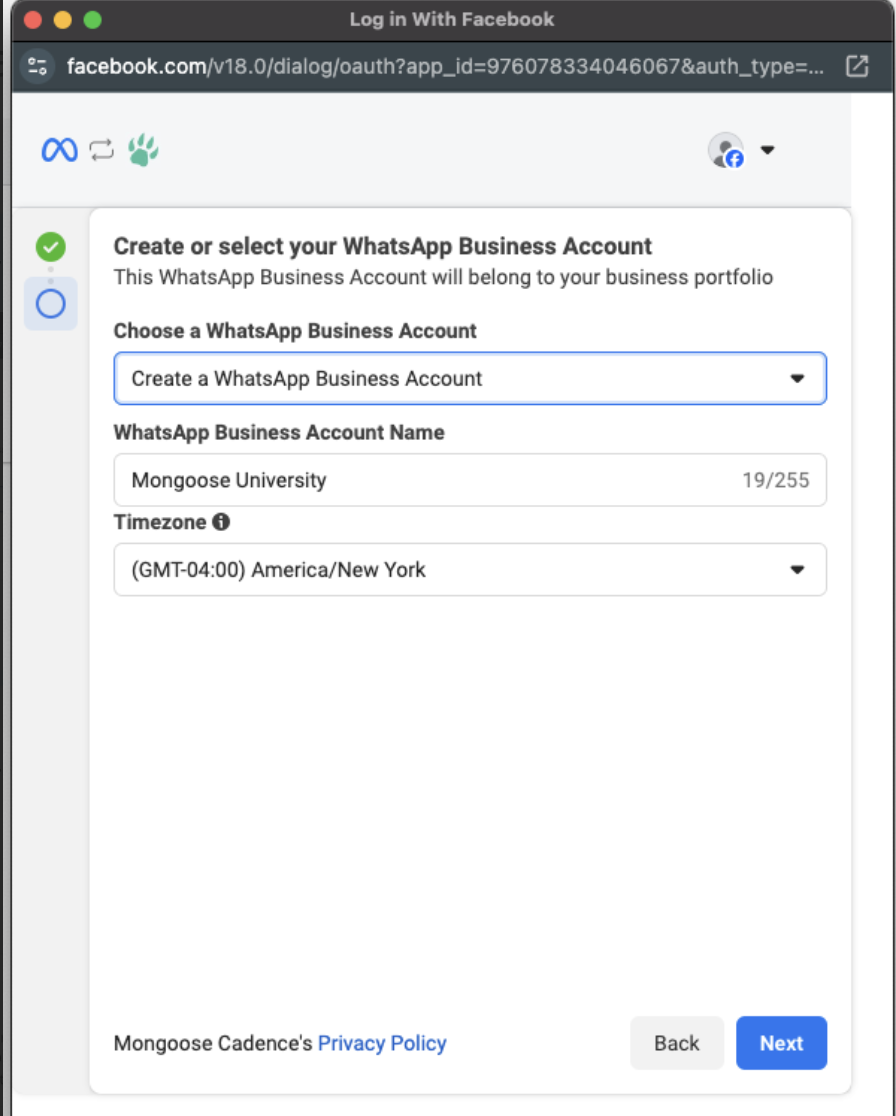Open Mongoose Cadence's Privacy Policy link

pyautogui.click(x=382, y=1043)
